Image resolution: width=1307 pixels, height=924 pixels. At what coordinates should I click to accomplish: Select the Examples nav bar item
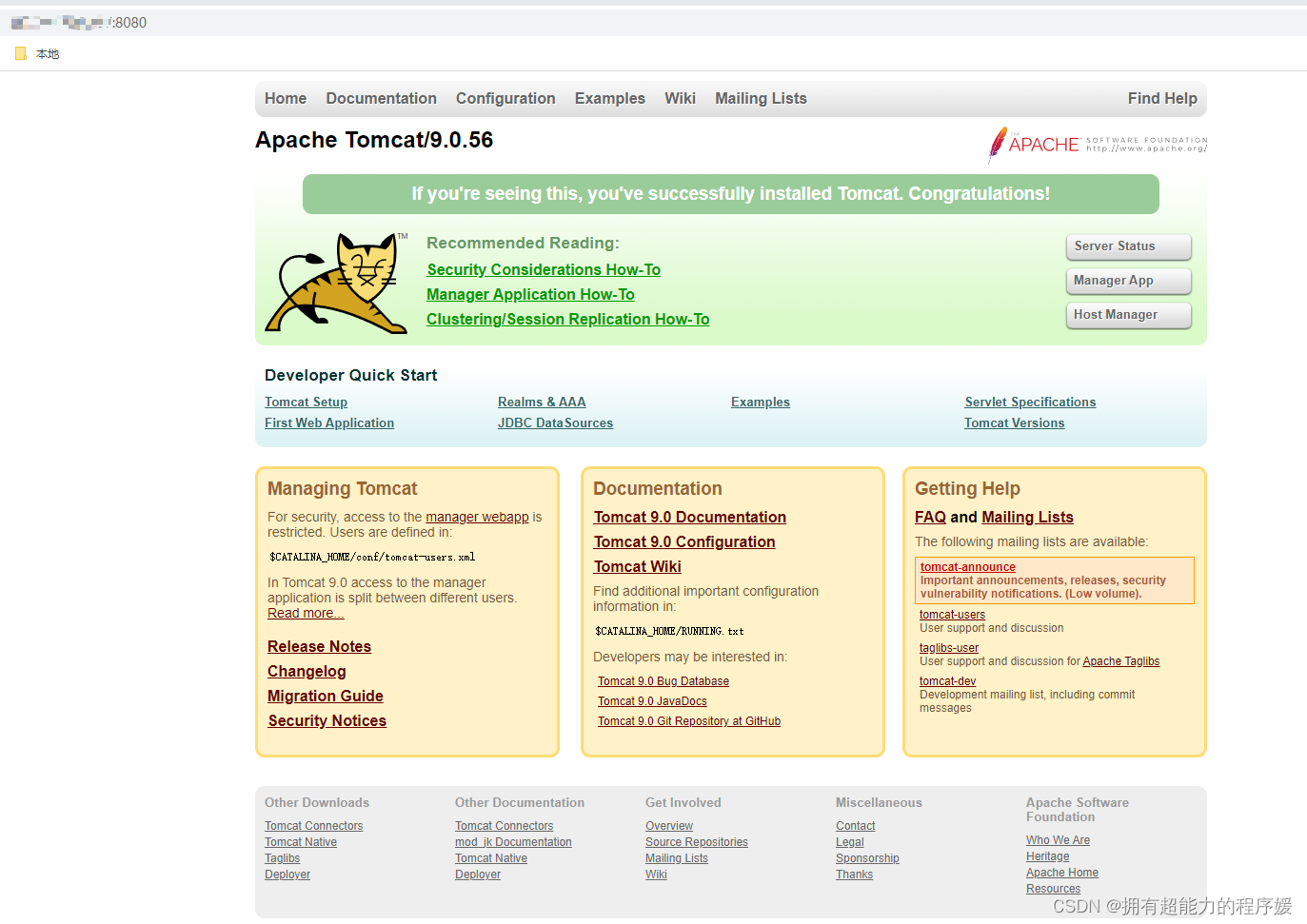coord(610,98)
